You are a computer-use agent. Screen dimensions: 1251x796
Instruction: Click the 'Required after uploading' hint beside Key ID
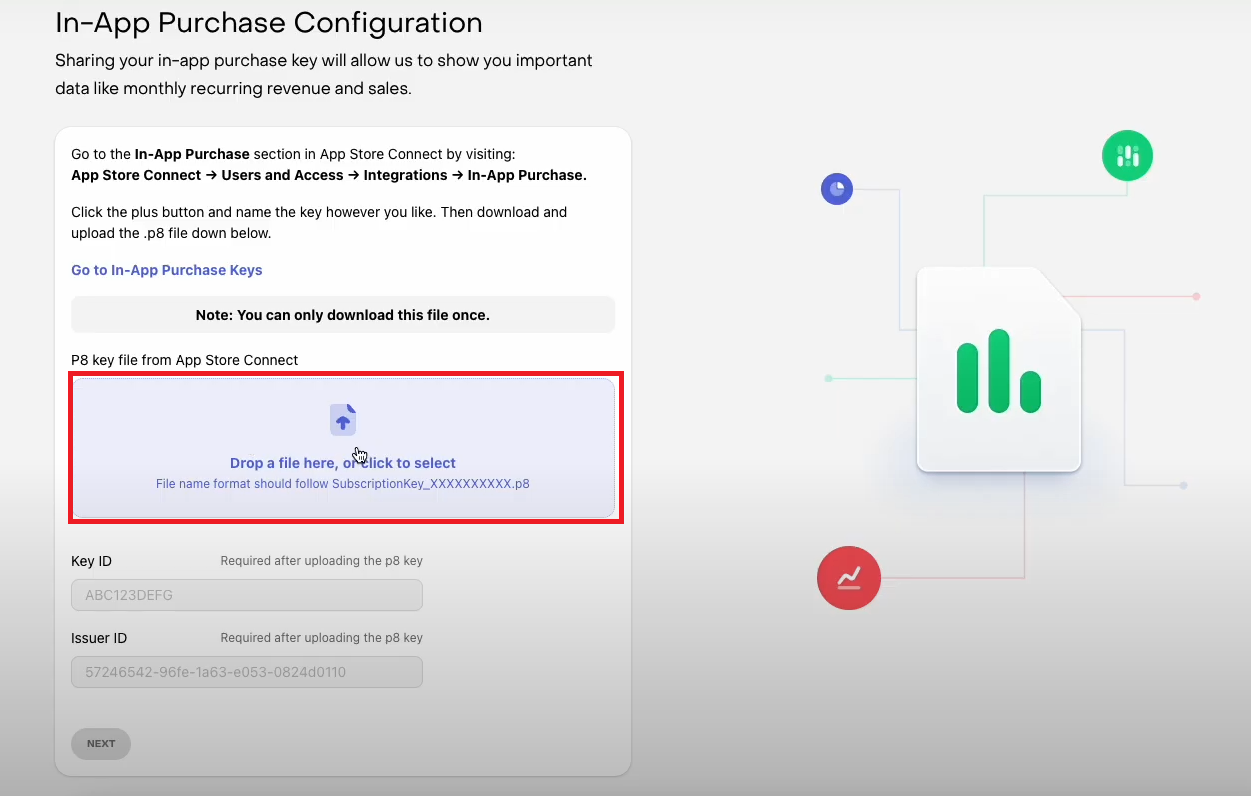click(322, 561)
